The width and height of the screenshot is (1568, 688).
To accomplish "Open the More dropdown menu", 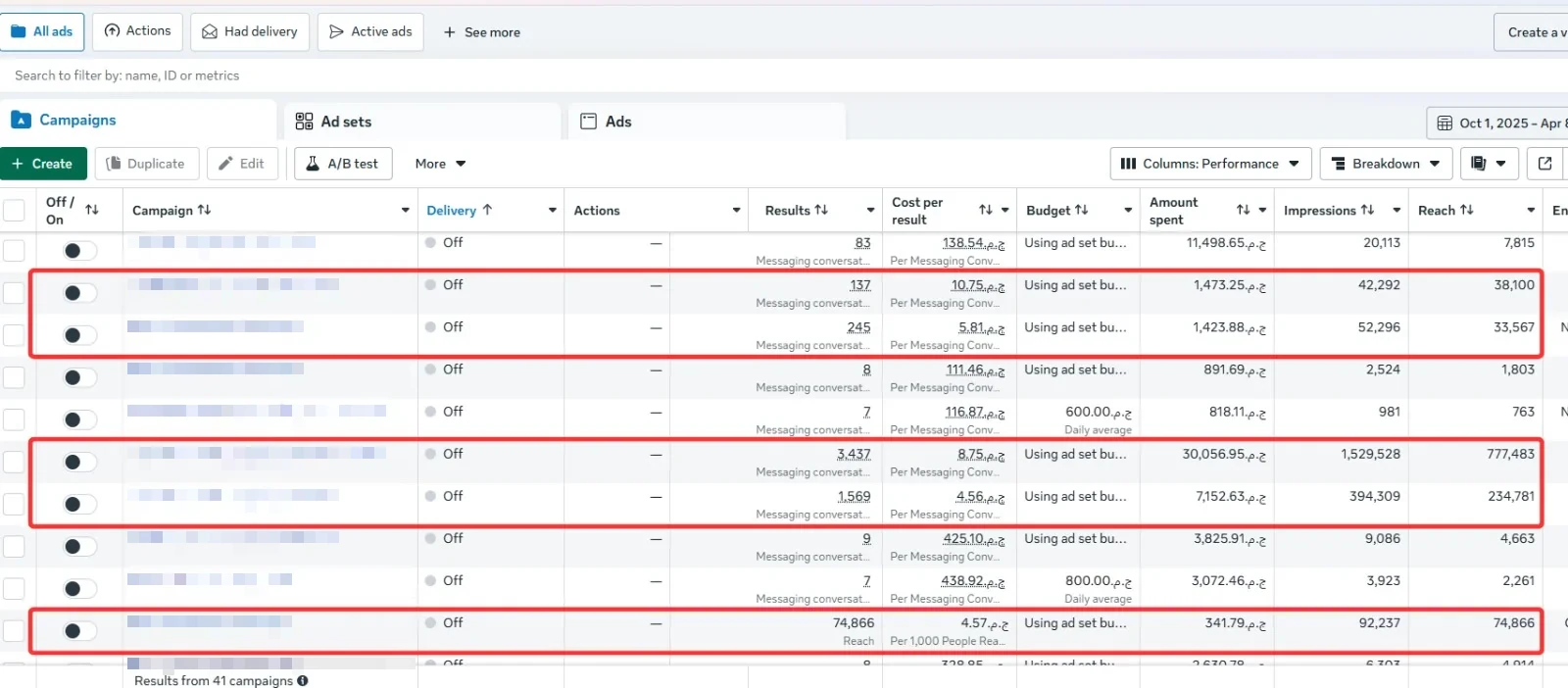I will coord(440,164).
